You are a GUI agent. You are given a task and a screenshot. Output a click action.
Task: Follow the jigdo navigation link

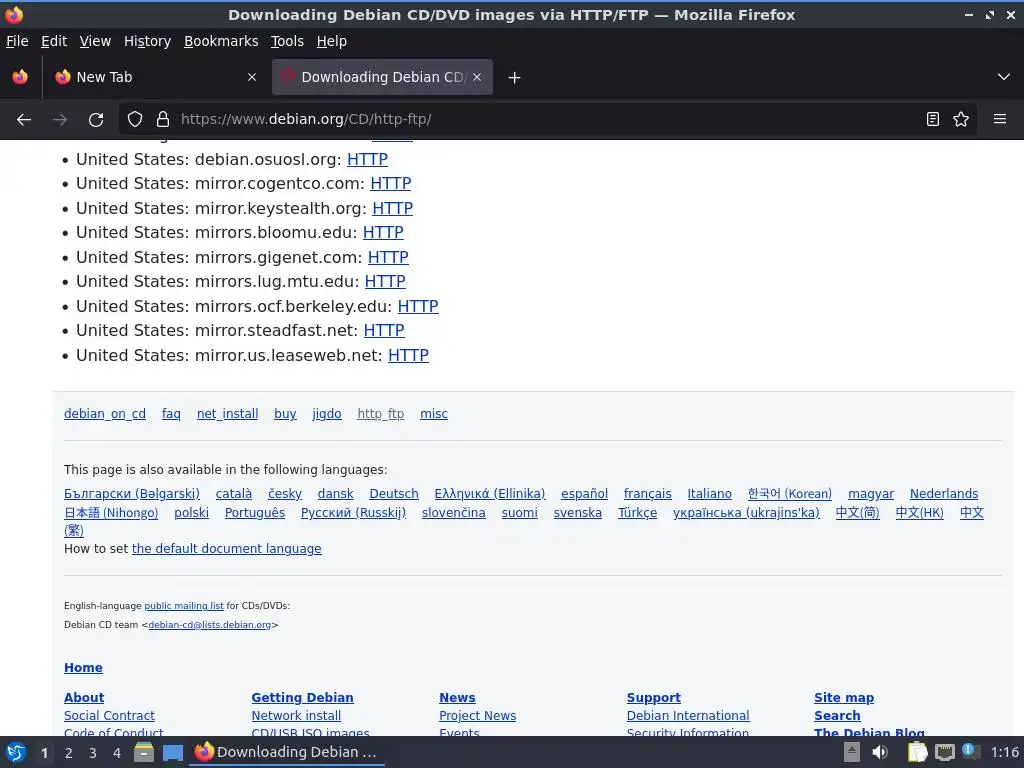pyautogui.click(x=327, y=414)
